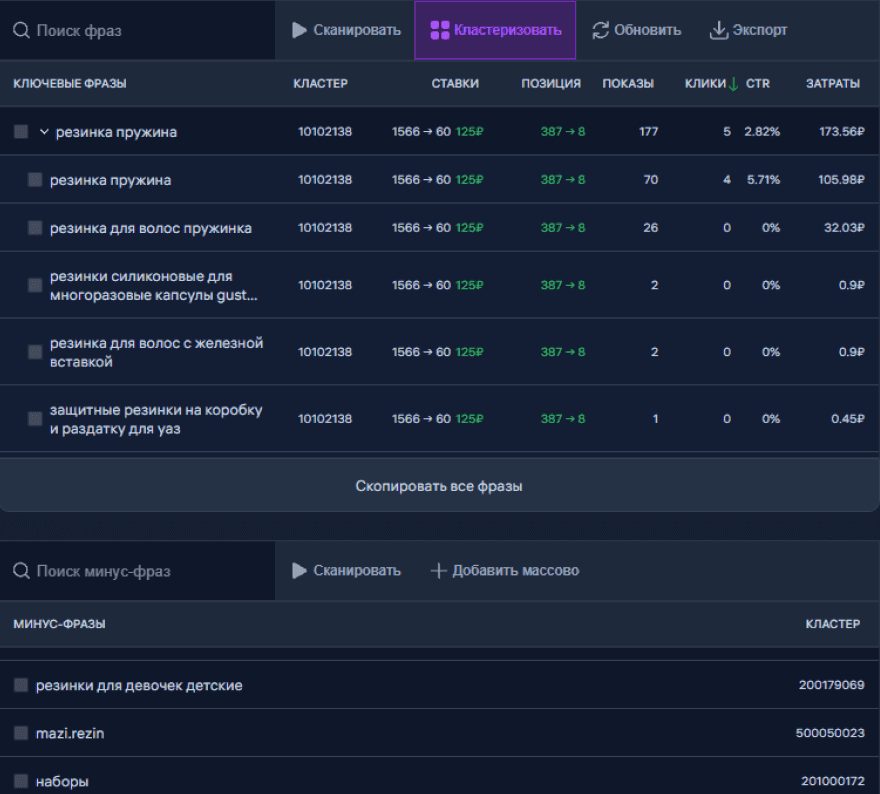Screen dimensions: 880x794
Task: Click the play icon of keyword Сканировать
Action: point(299,30)
